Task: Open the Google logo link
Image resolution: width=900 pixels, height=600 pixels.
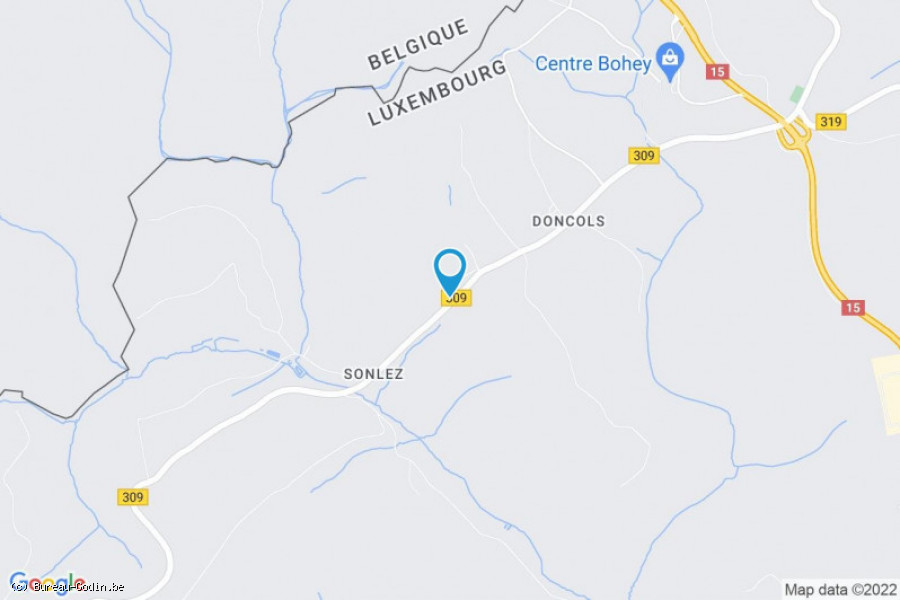Action: pyautogui.click(x=47, y=583)
